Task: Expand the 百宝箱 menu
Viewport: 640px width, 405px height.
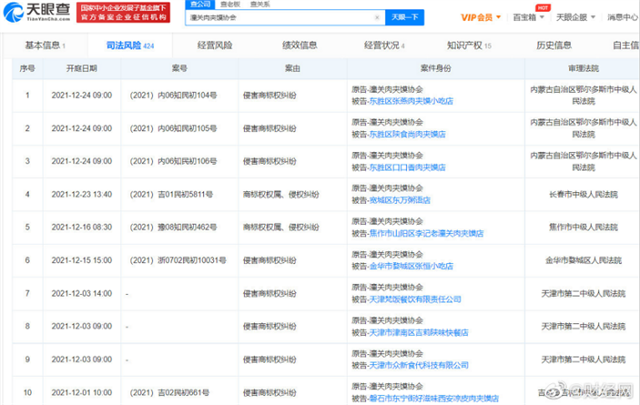Action: point(528,18)
